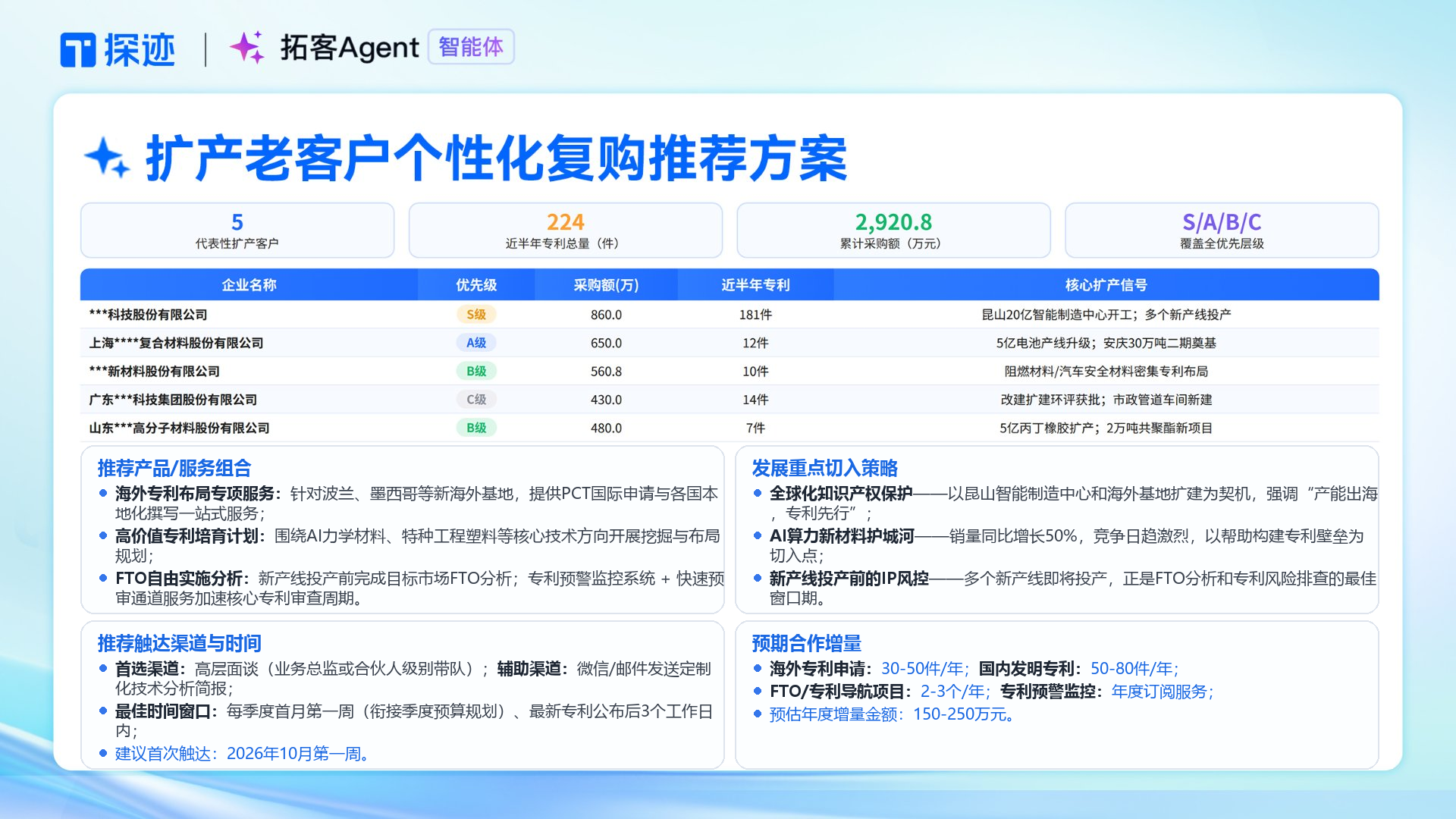The height and width of the screenshot is (819, 1456).
Task: Click the 优先级 column header
Action: pos(476,285)
